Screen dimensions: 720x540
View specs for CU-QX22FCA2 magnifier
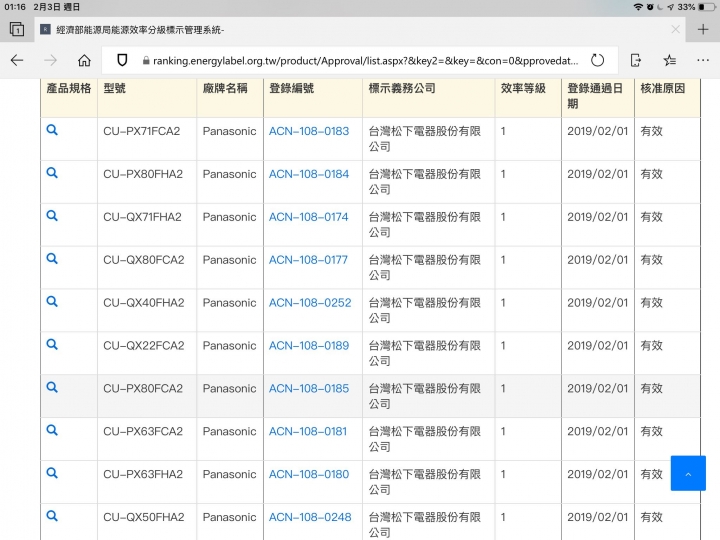(52, 344)
